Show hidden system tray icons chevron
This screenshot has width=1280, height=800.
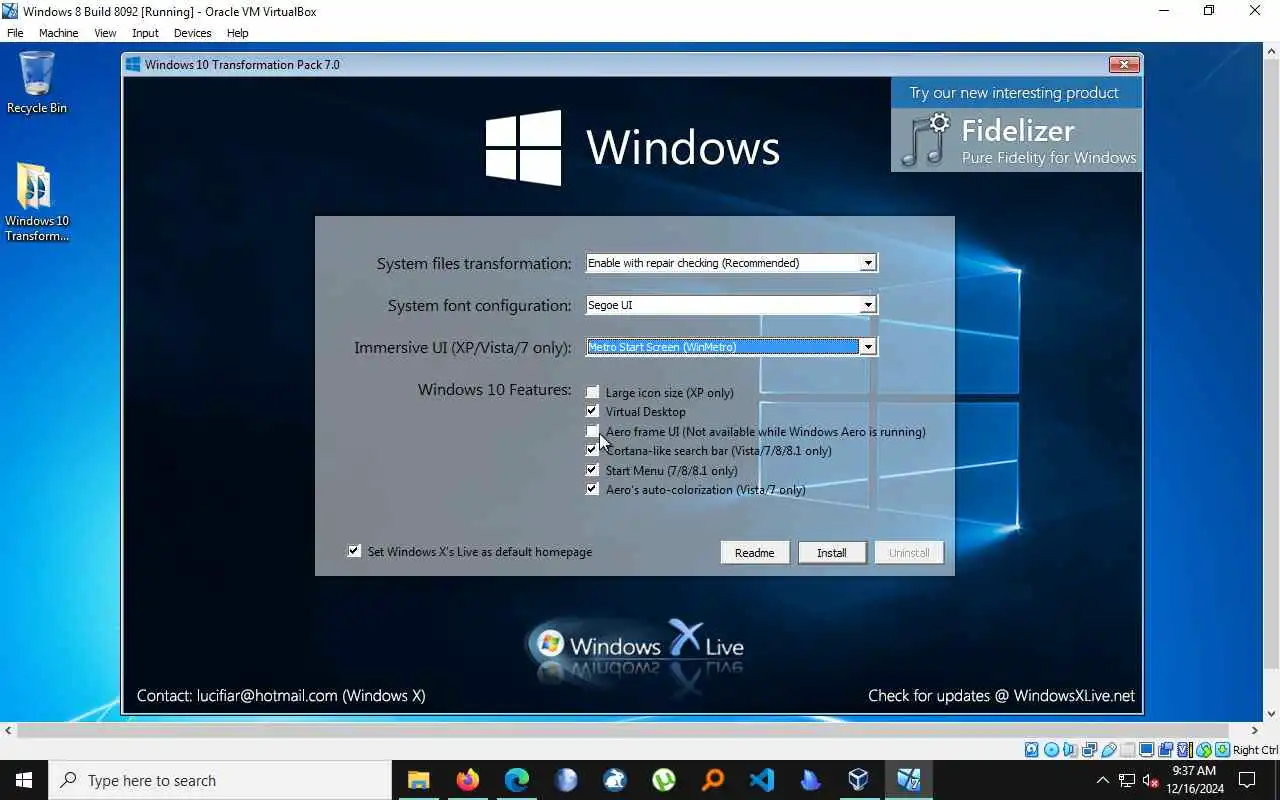pyautogui.click(x=1103, y=780)
